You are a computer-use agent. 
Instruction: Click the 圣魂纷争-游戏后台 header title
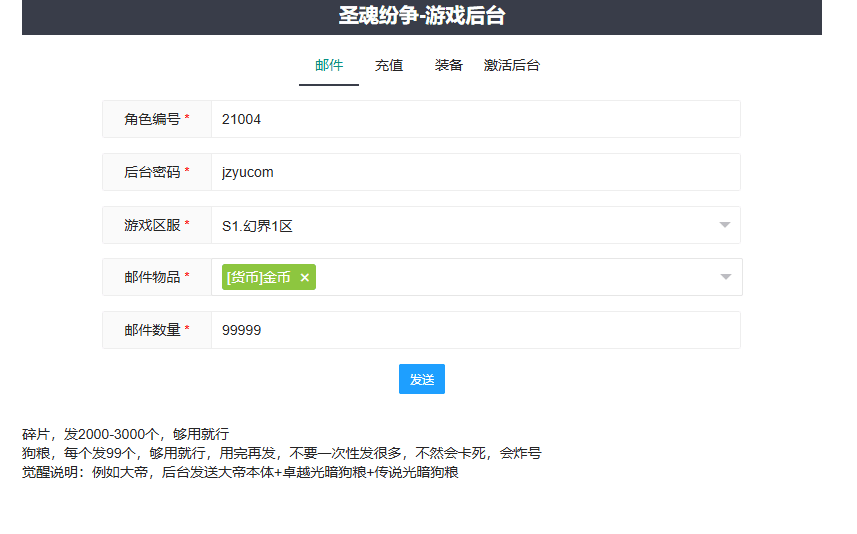421,16
